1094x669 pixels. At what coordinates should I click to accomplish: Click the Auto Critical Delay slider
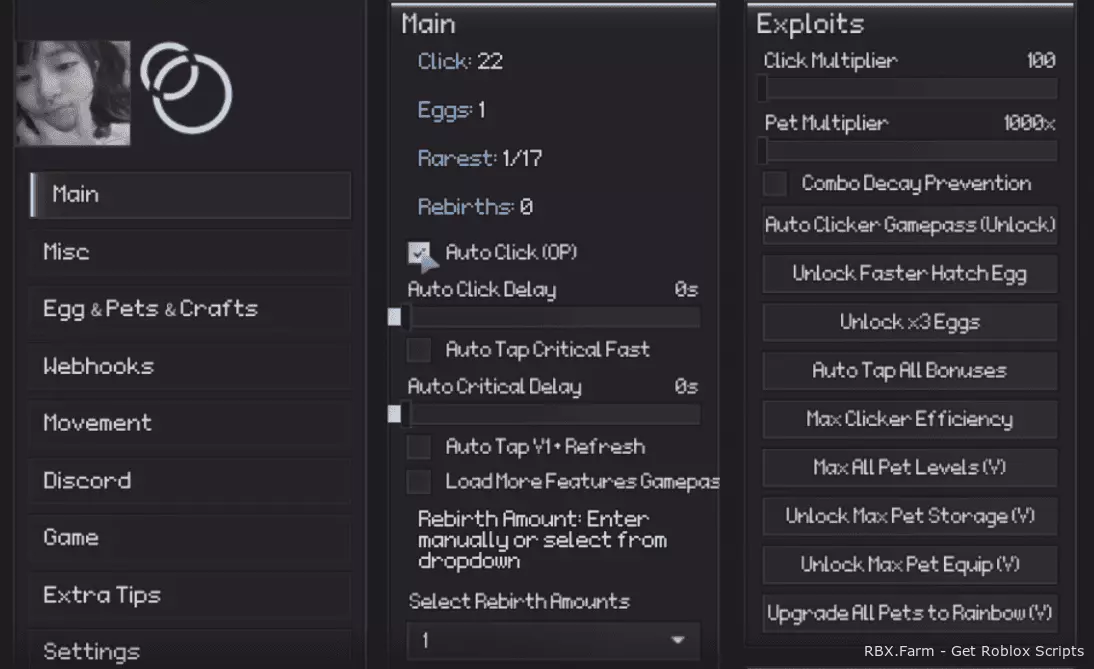553,414
